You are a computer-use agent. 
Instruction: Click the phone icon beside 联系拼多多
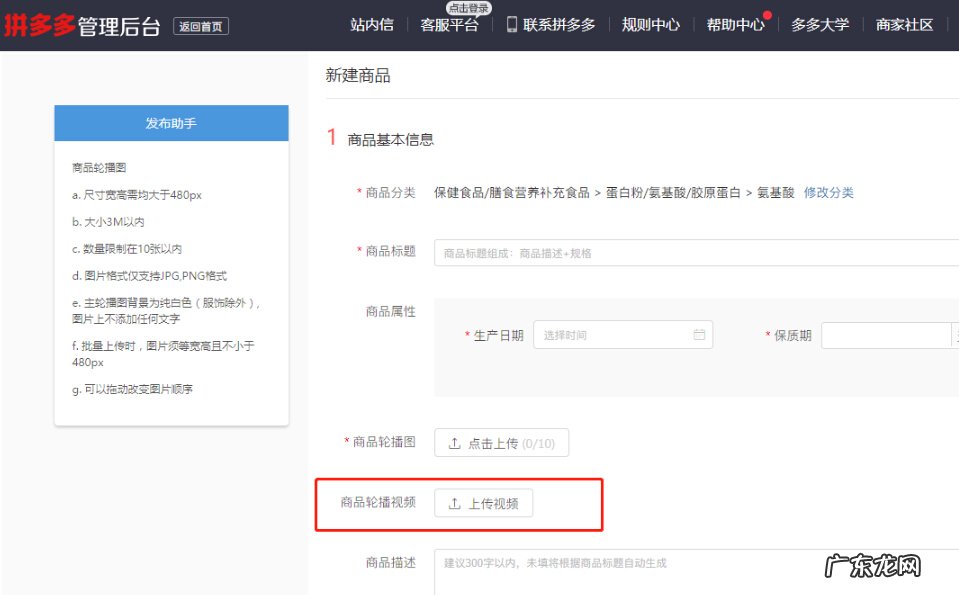[512, 24]
